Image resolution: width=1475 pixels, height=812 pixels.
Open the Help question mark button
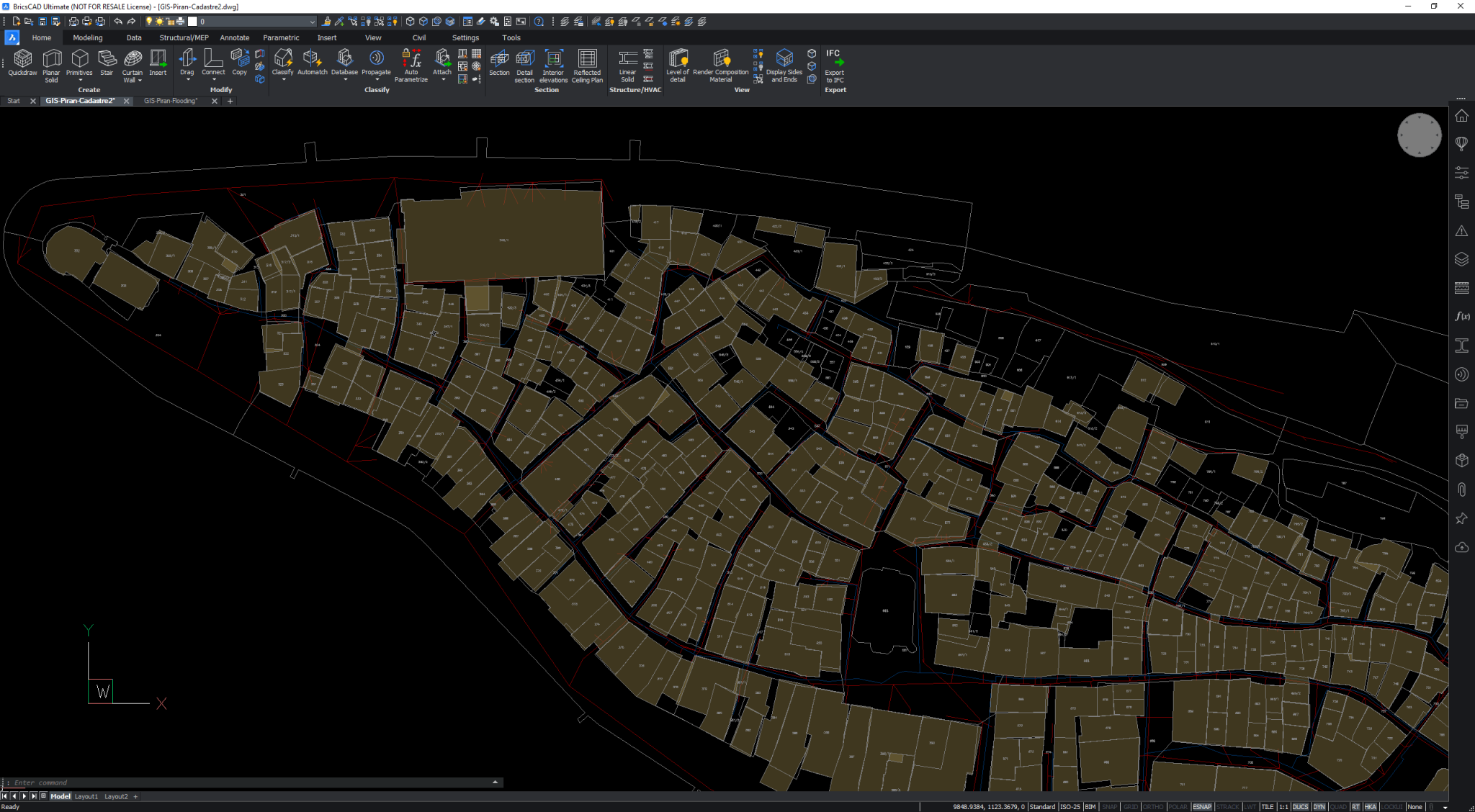(x=537, y=21)
